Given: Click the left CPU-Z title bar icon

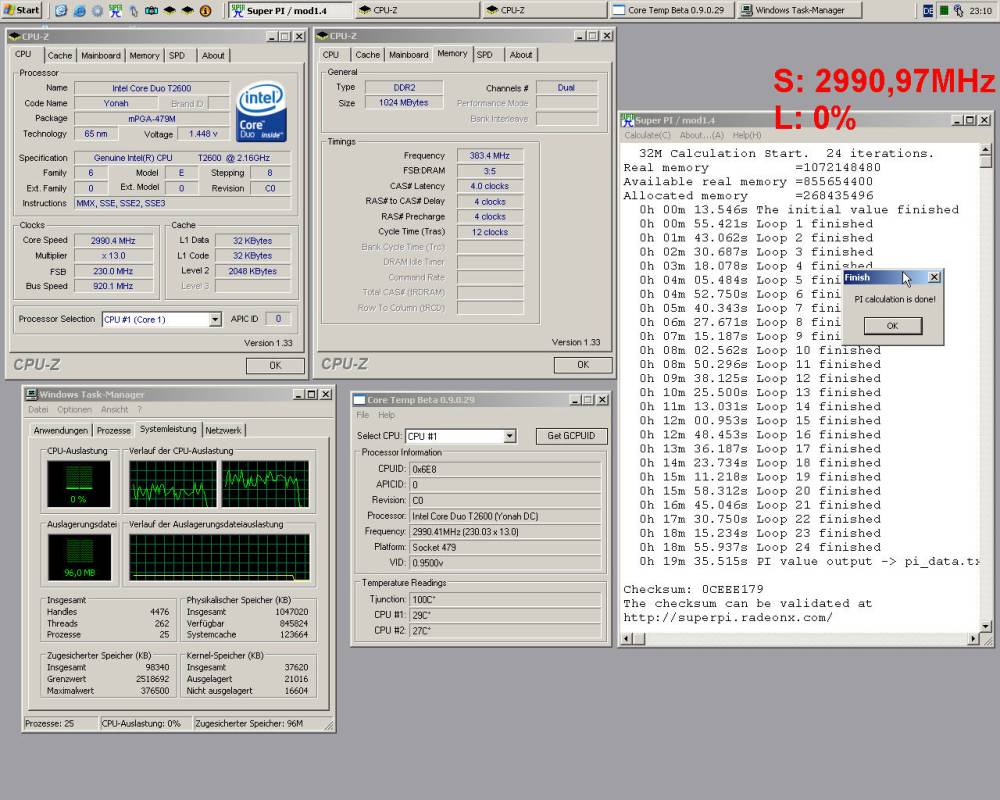Looking at the screenshot, I should tap(15, 36).
